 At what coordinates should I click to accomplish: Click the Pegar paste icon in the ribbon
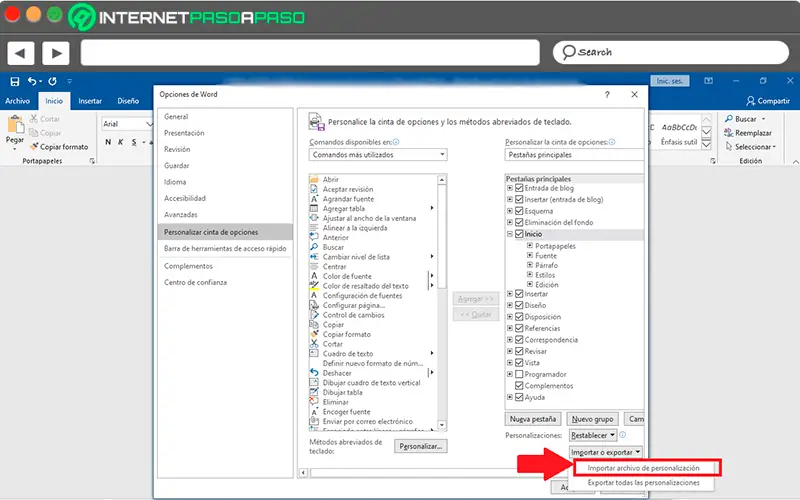pos(15,124)
